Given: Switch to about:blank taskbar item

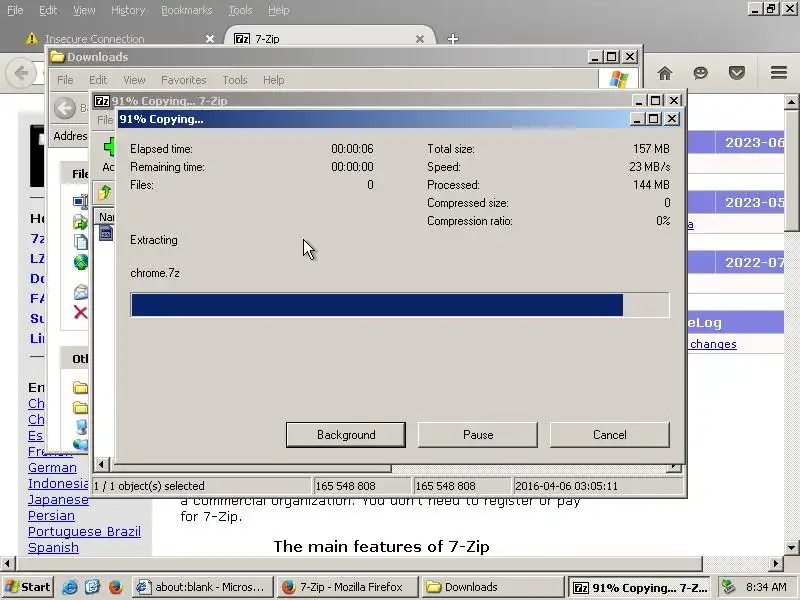Looking at the screenshot, I should [x=203, y=587].
